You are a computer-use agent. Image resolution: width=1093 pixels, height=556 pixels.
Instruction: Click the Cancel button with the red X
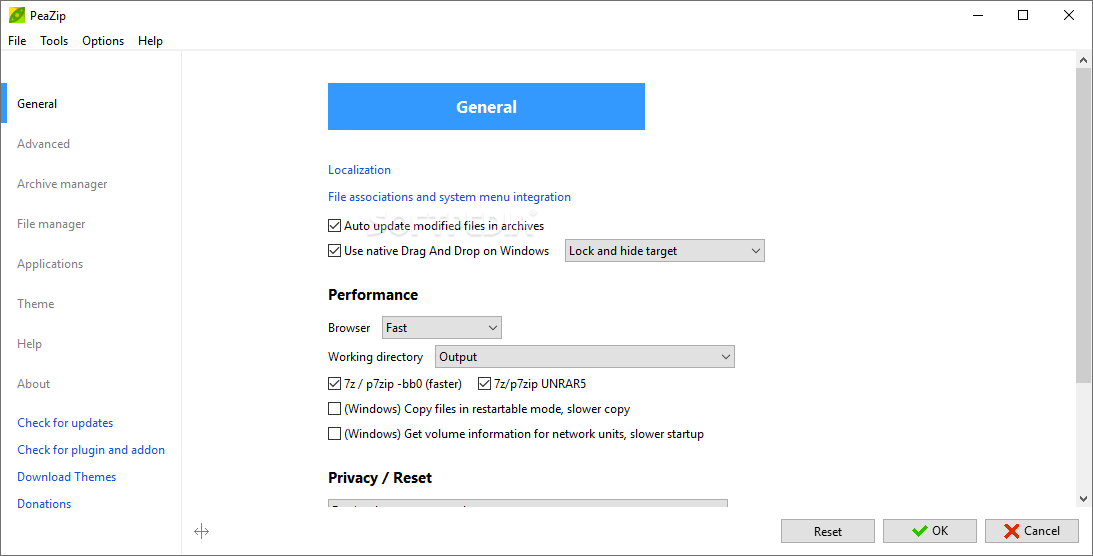pyautogui.click(x=1032, y=531)
